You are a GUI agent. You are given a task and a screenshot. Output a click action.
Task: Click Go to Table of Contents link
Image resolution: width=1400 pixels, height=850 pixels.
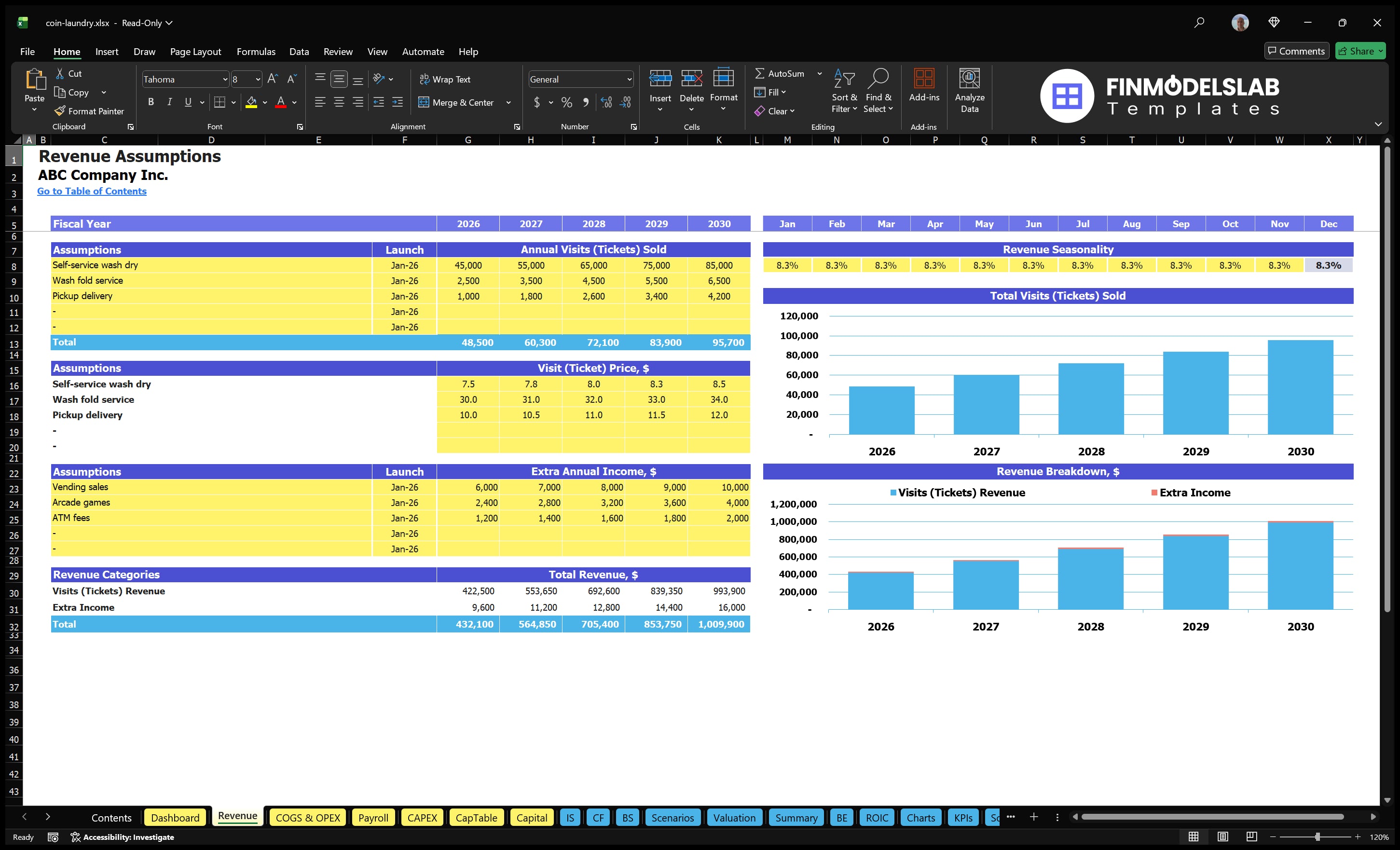pyautogui.click(x=92, y=191)
